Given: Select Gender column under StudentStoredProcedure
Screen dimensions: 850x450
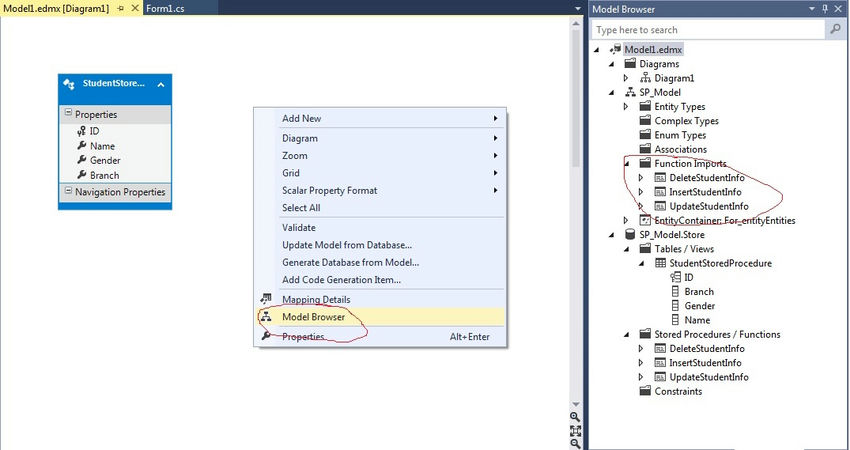Looking at the screenshot, I should coord(699,306).
